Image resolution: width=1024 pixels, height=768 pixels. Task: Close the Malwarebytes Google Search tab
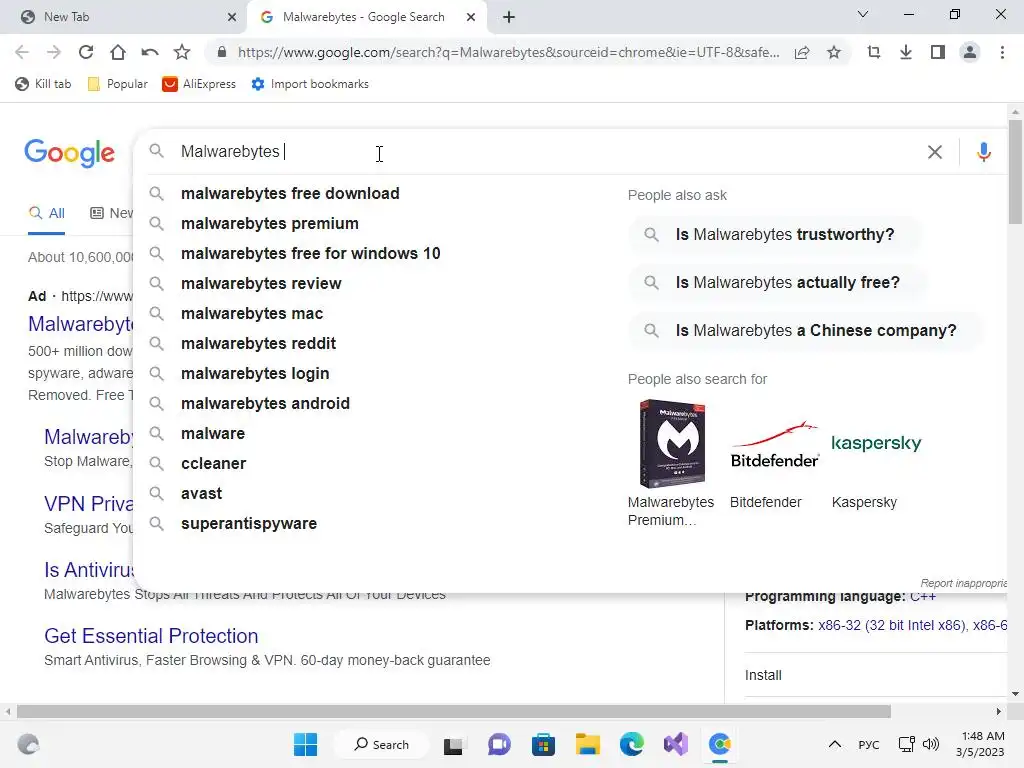click(x=471, y=17)
